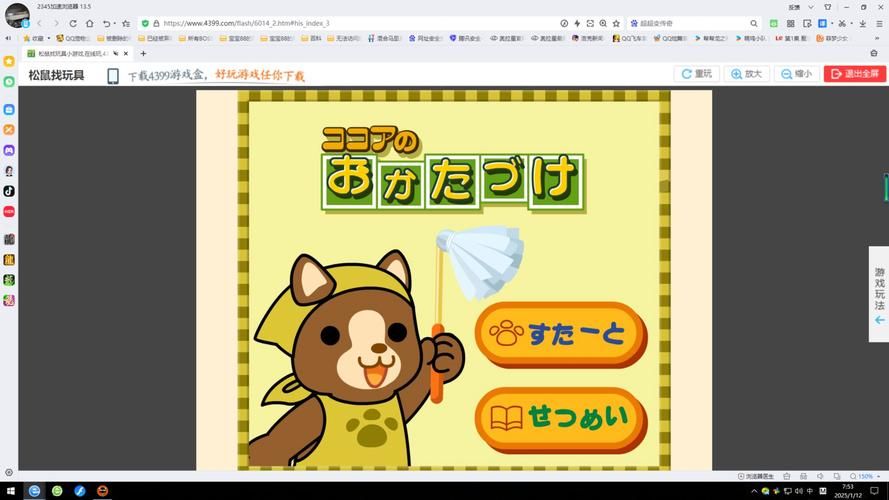Click the user avatar at top left
The image size is (889, 500).
pyautogui.click(x=17, y=15)
